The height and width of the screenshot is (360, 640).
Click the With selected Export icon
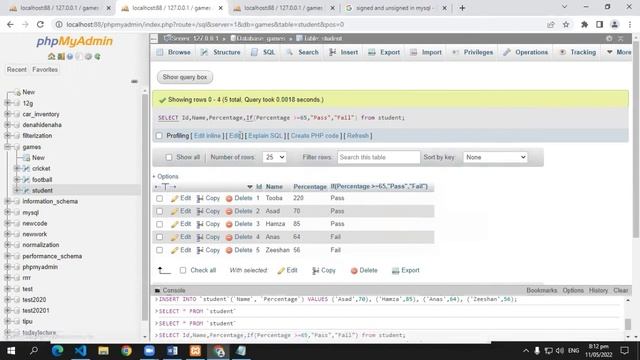click(395, 271)
